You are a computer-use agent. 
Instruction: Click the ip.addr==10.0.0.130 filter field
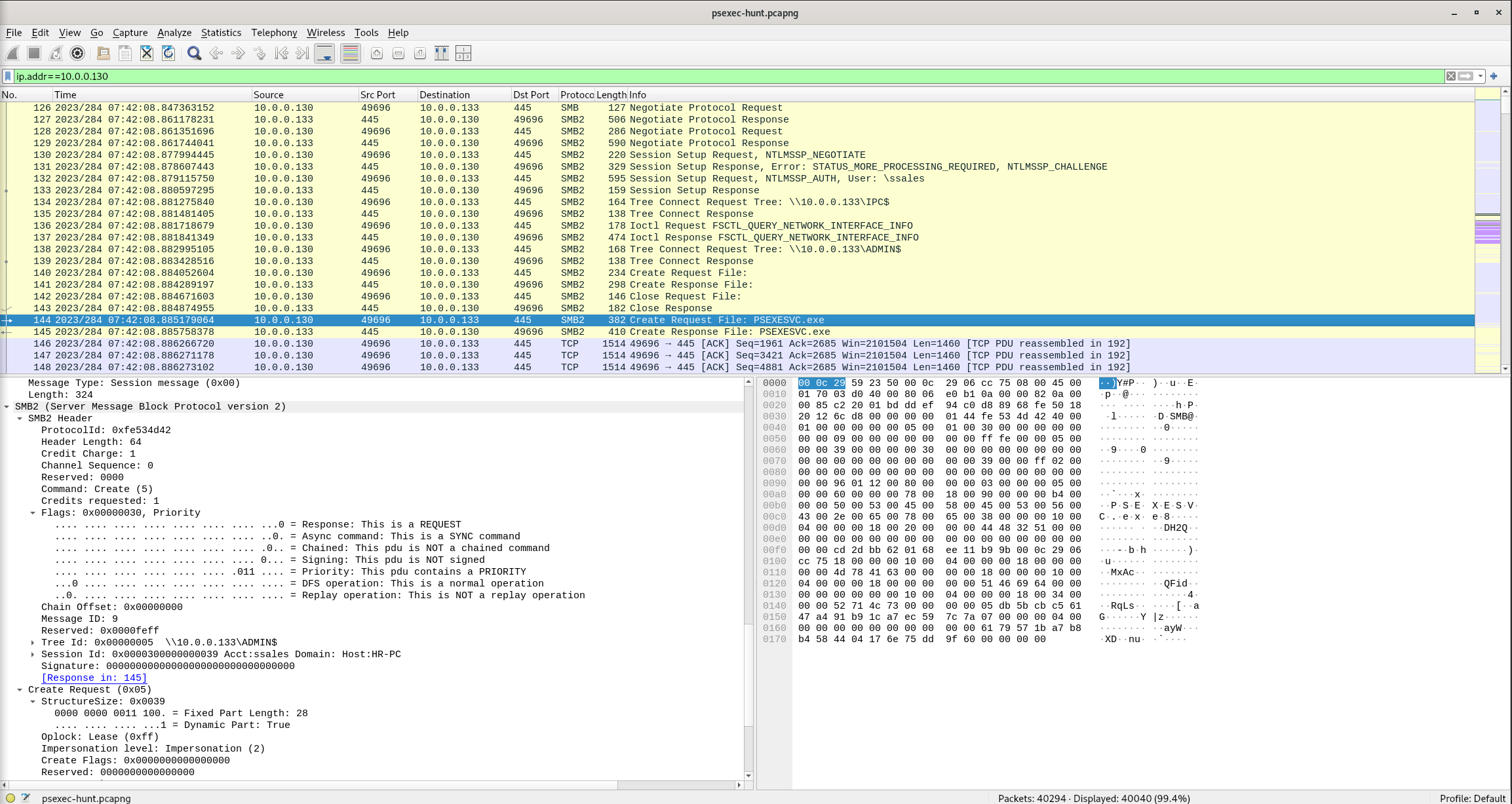pyautogui.click(x=729, y=77)
